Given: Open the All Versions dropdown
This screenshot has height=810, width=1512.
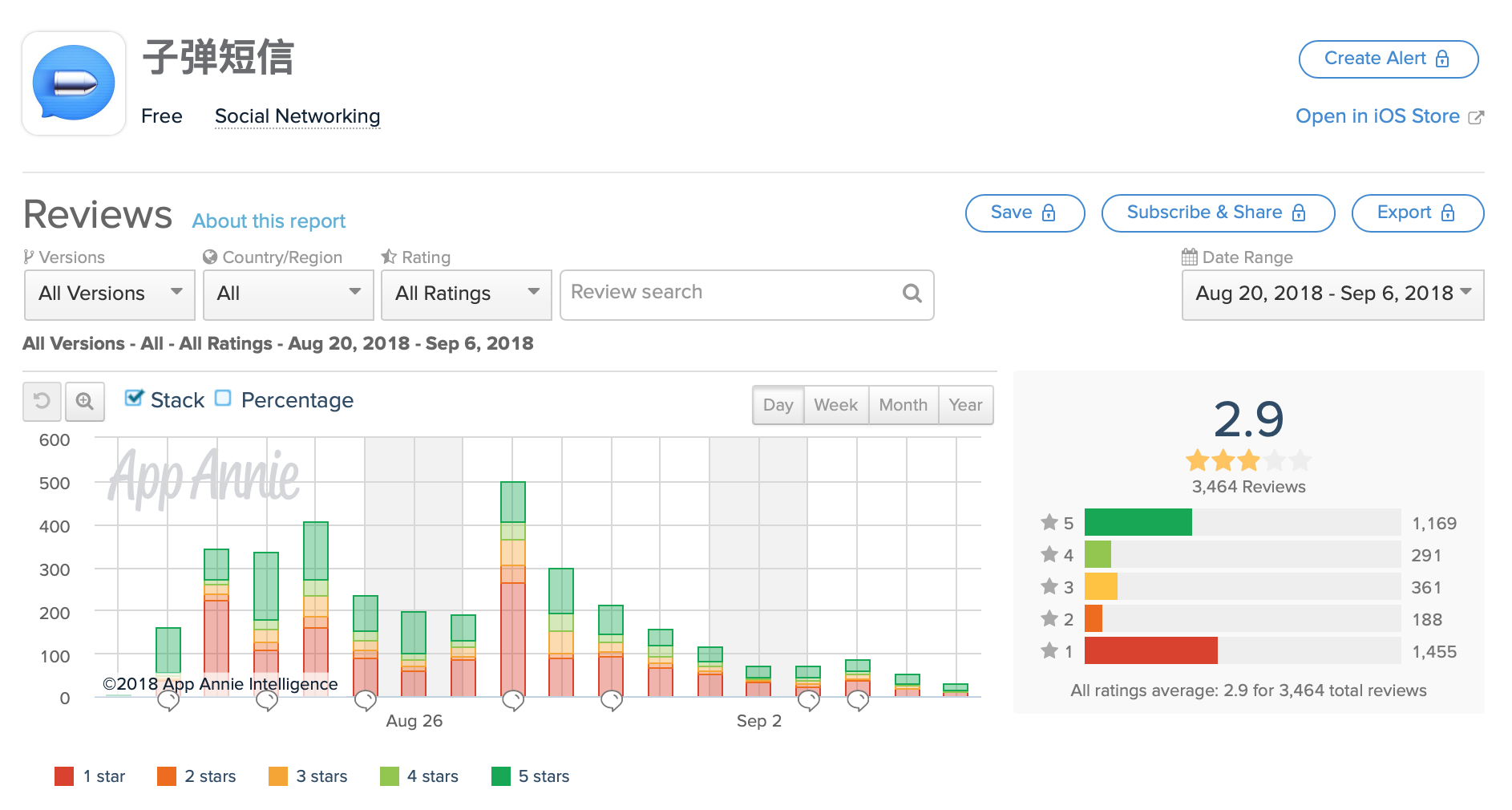Looking at the screenshot, I should [x=110, y=294].
